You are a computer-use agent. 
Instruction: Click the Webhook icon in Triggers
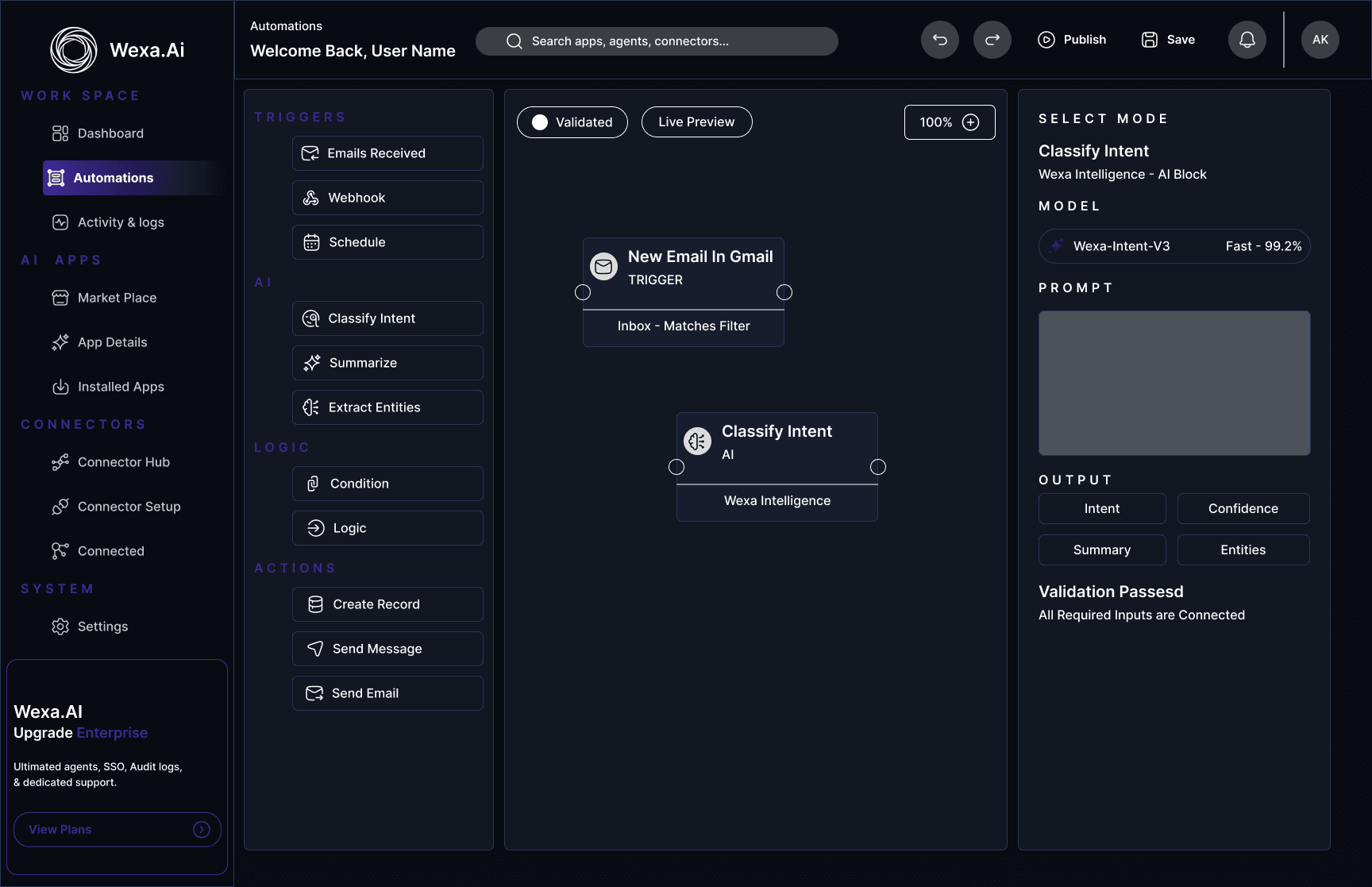tap(311, 198)
